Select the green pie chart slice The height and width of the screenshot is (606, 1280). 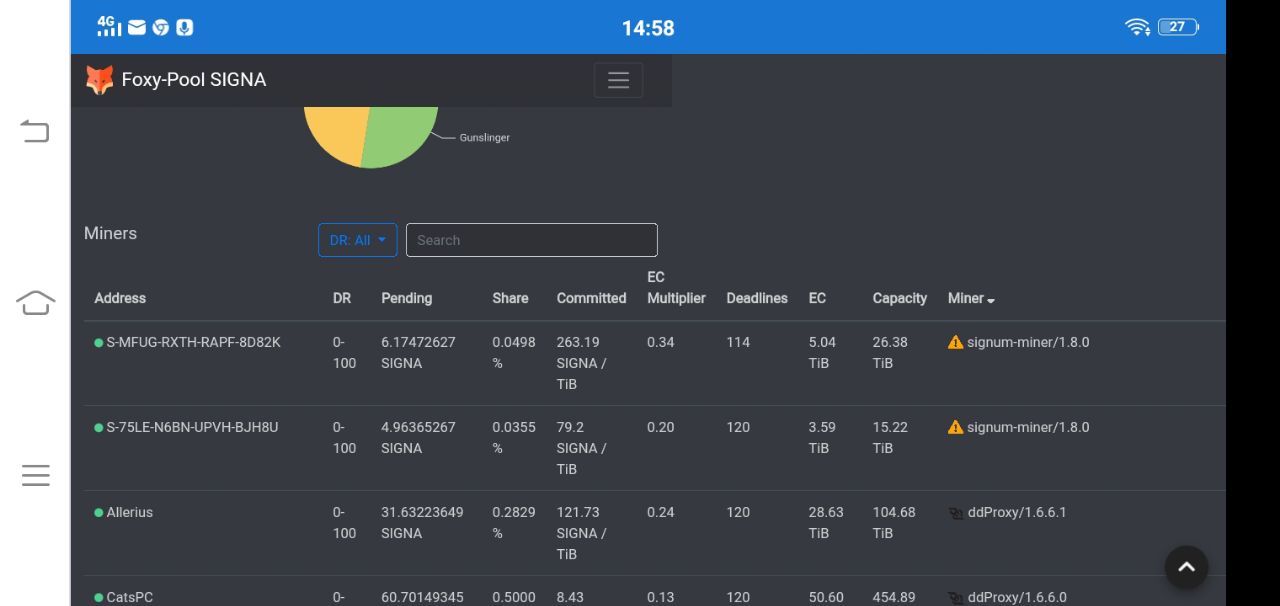point(402,135)
